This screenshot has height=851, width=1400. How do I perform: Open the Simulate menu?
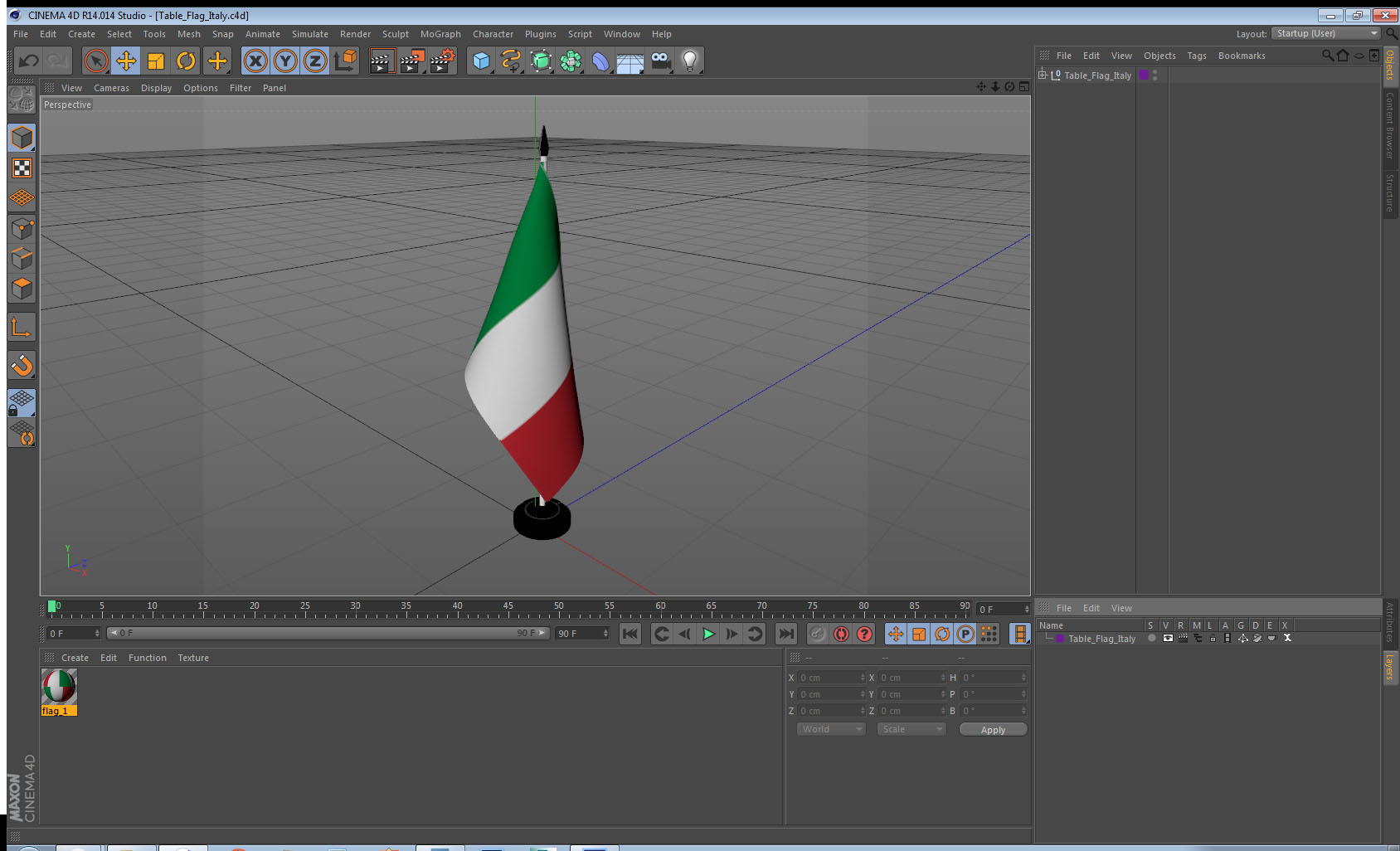(309, 34)
